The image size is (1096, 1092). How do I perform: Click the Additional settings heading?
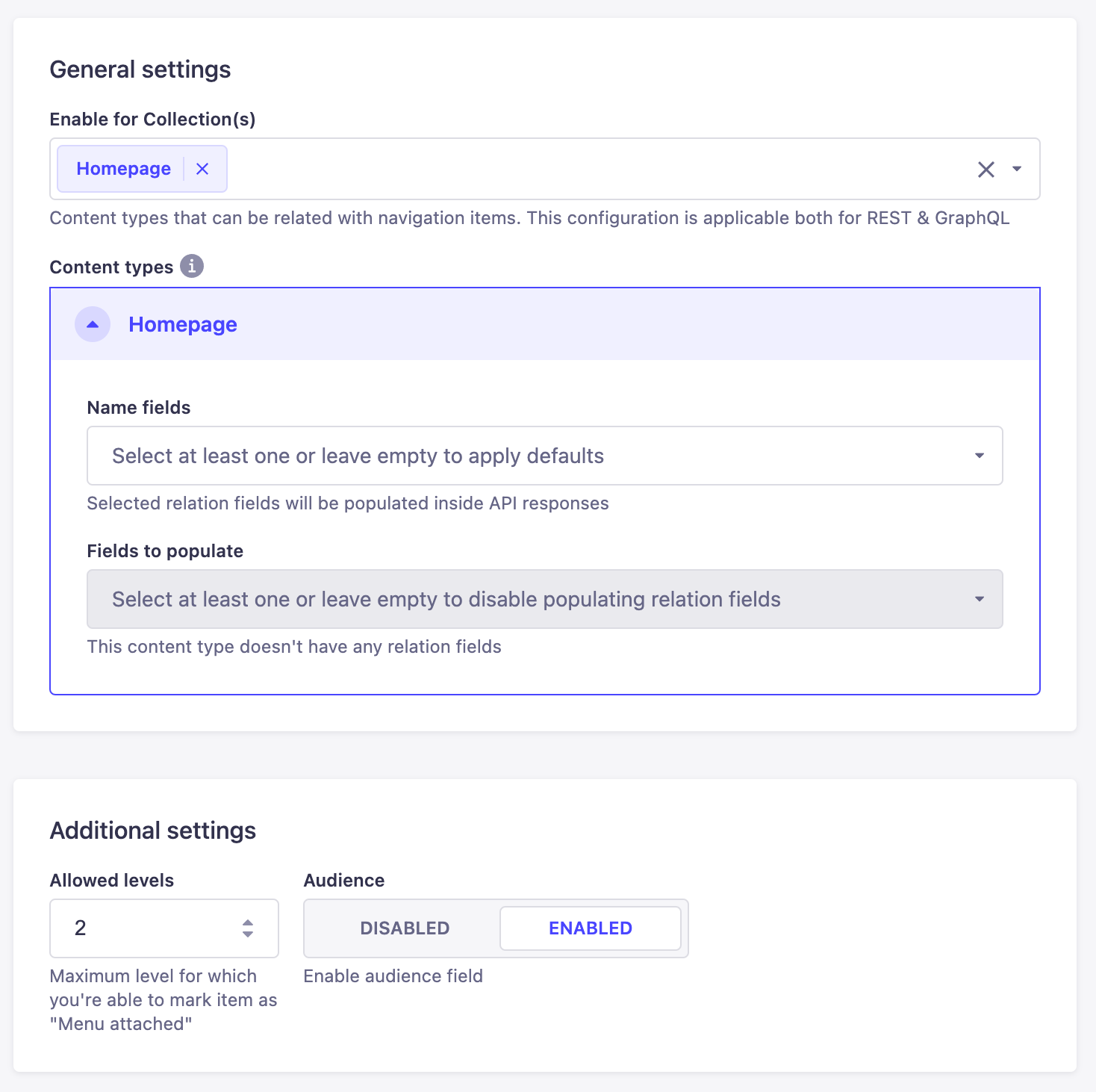click(153, 831)
